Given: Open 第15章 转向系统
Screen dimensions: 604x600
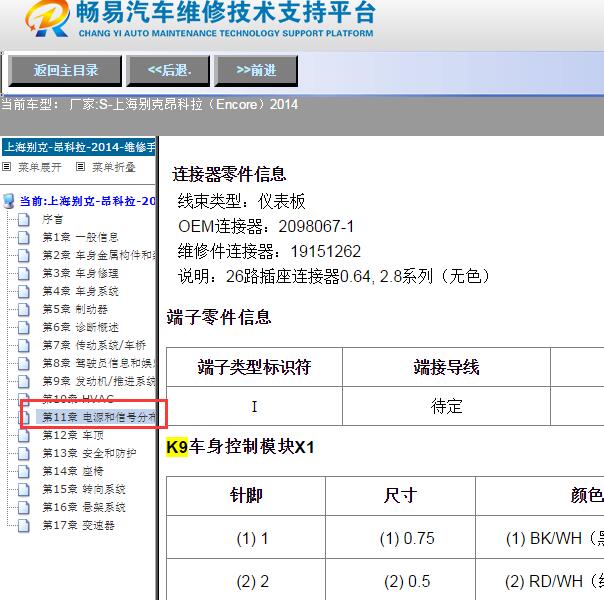Looking at the screenshot, I should click(x=84, y=489).
